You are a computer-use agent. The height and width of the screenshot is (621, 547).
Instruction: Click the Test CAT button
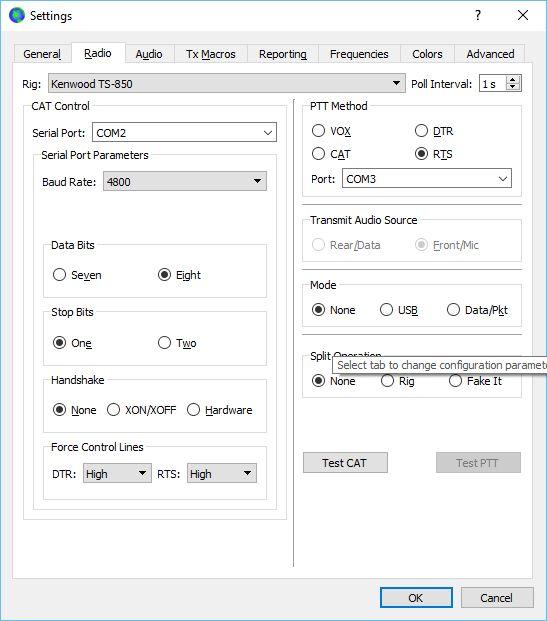tap(345, 463)
